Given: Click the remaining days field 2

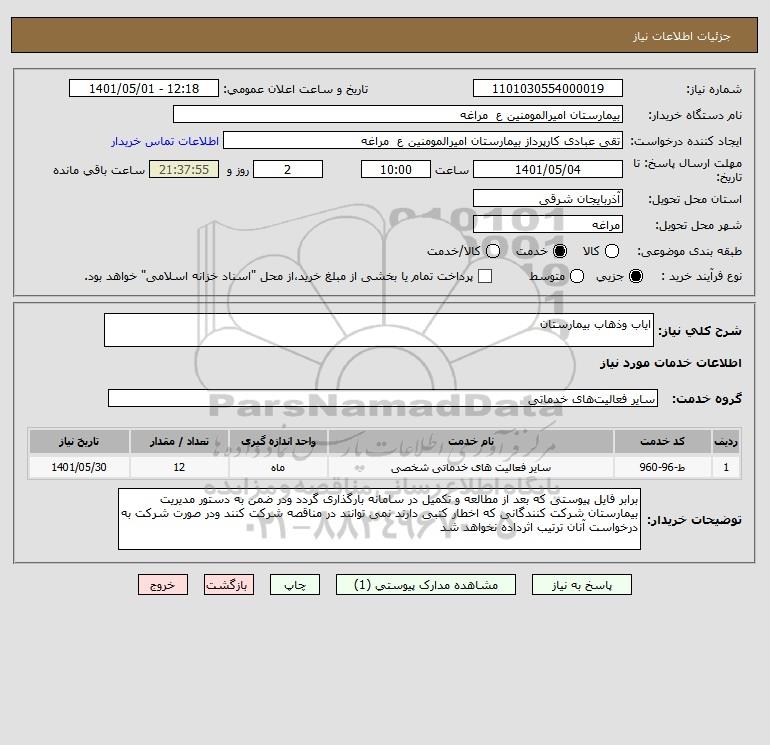Looking at the screenshot, I should [x=288, y=169].
